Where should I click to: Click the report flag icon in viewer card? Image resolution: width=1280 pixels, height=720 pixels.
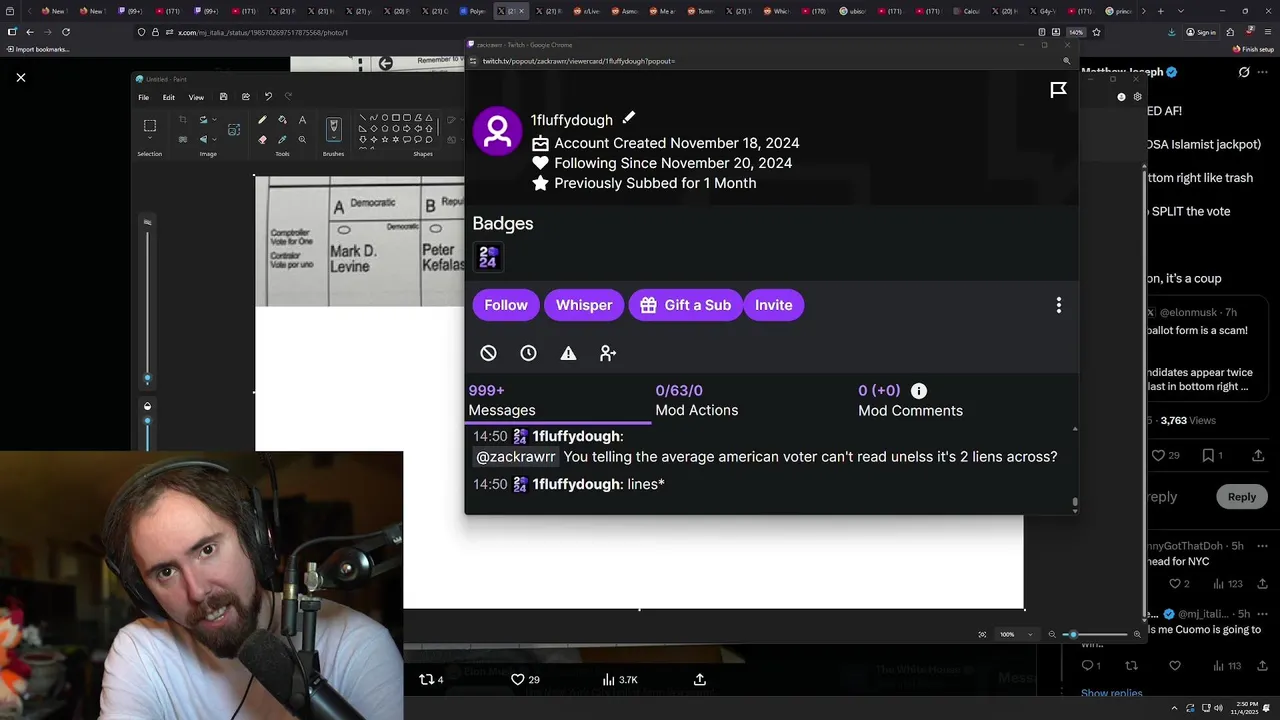click(x=1059, y=90)
